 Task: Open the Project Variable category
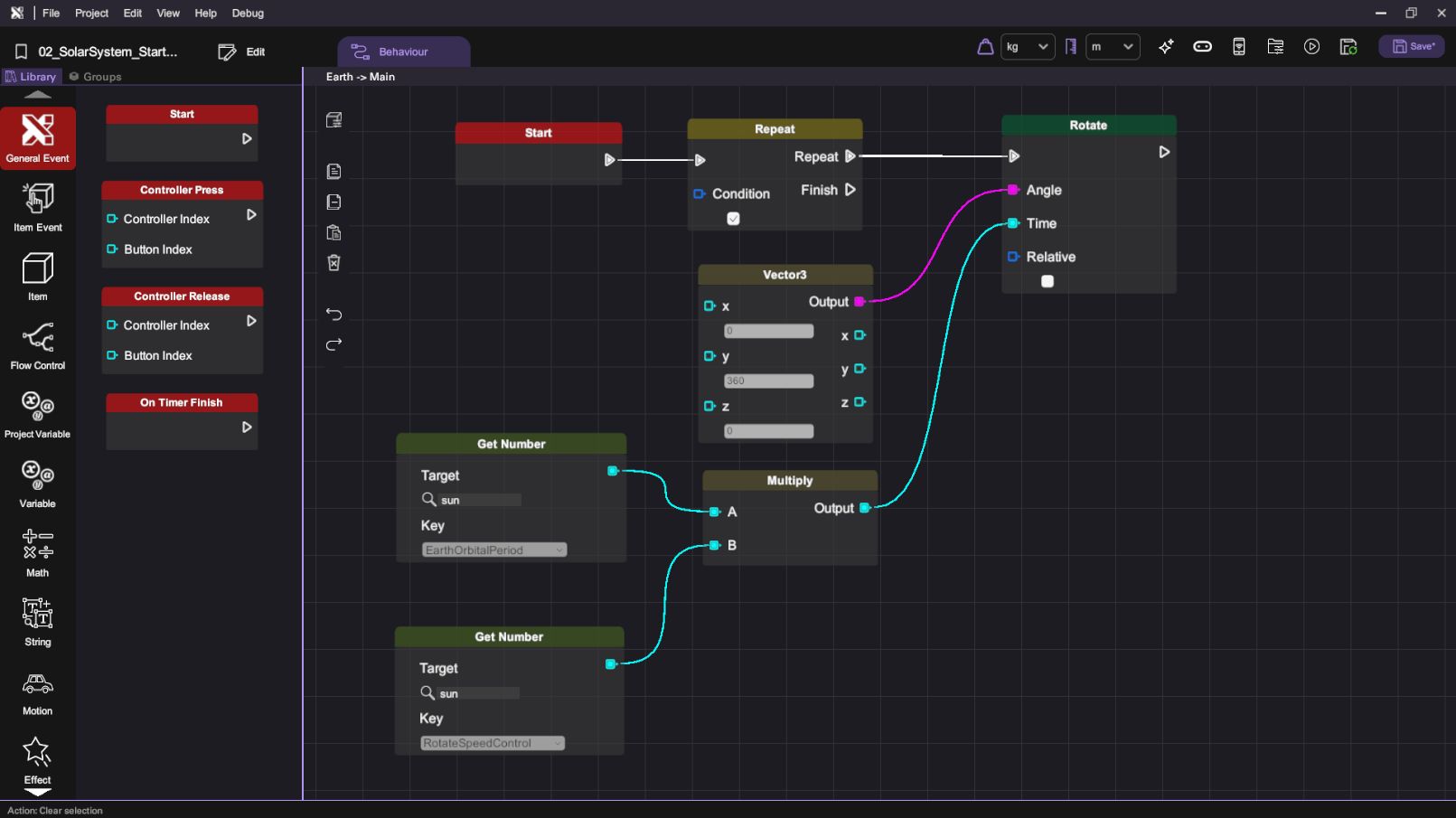tap(37, 414)
